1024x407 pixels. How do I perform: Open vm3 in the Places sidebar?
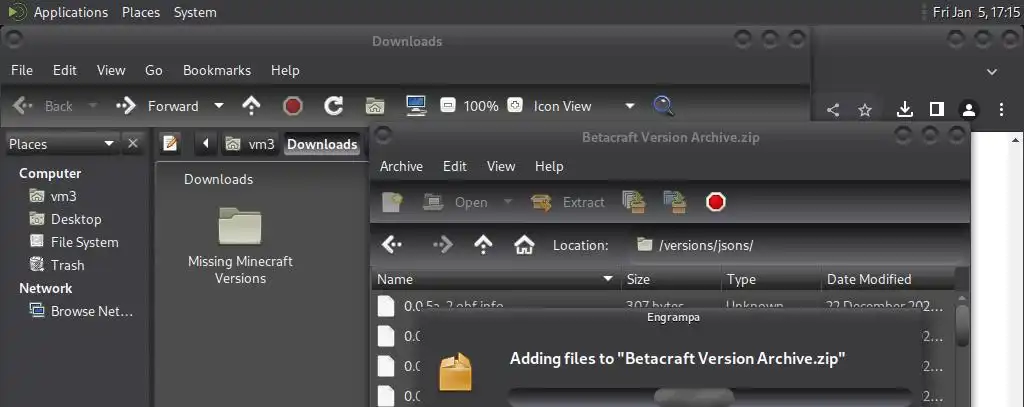click(x=54, y=196)
